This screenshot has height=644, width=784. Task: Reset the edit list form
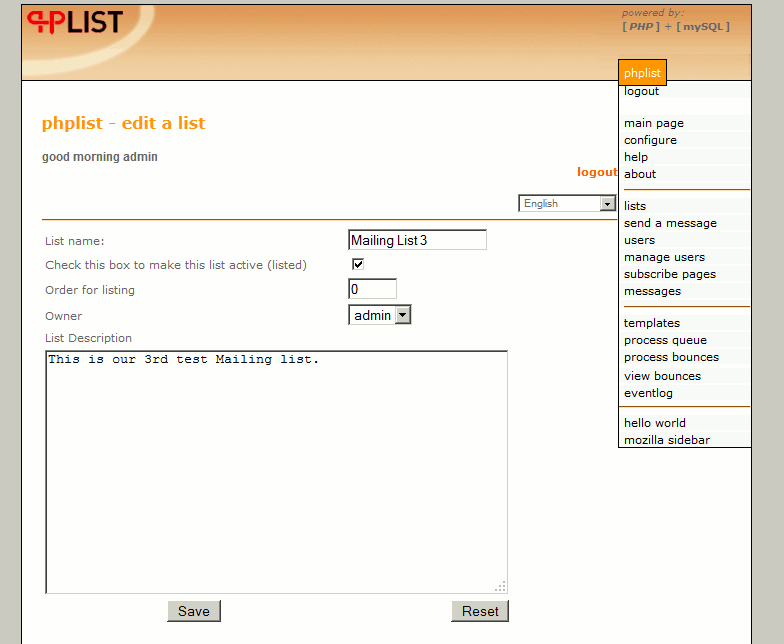coord(480,611)
